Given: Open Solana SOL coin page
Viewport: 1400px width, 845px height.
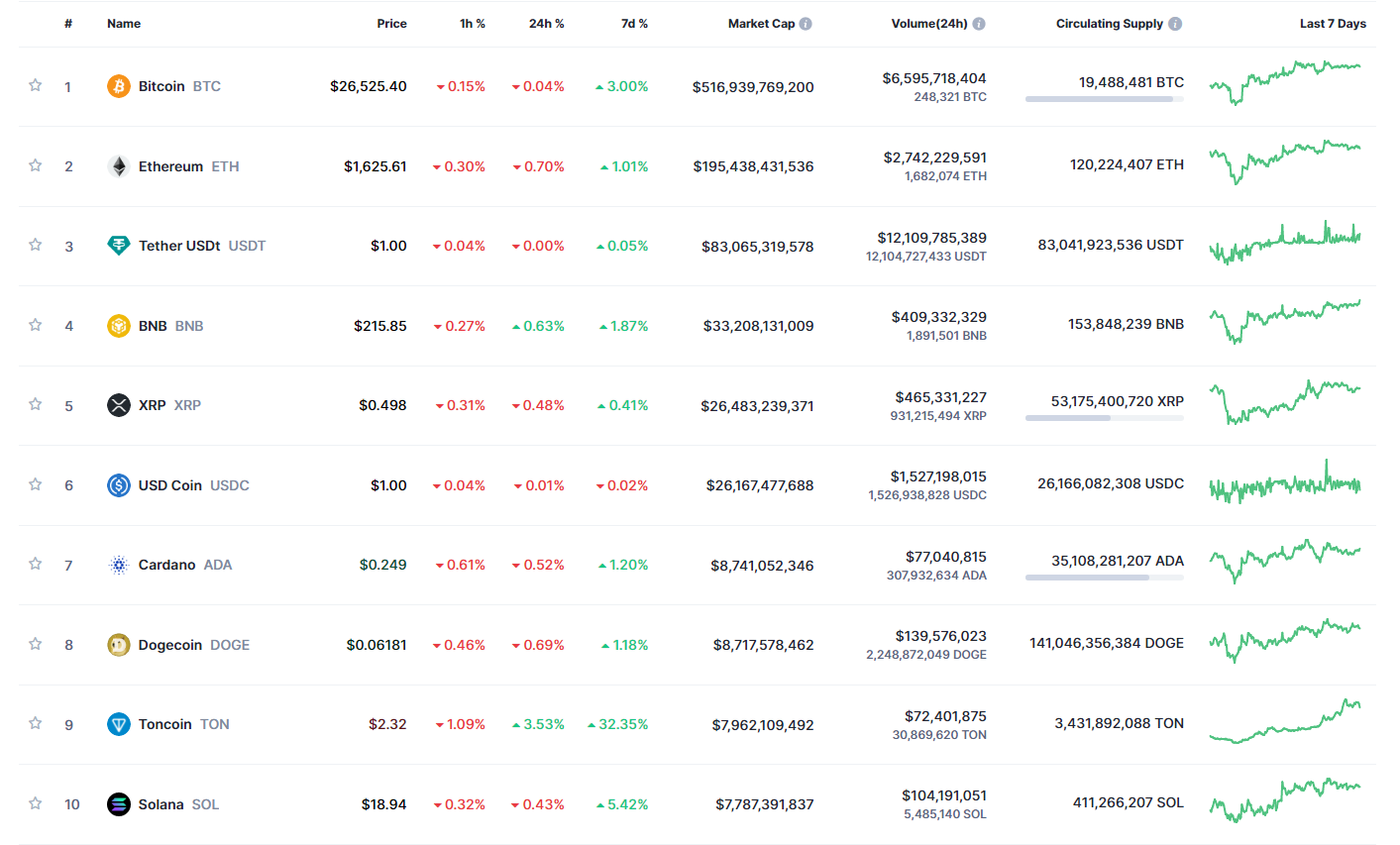Looking at the screenshot, I should [178, 804].
